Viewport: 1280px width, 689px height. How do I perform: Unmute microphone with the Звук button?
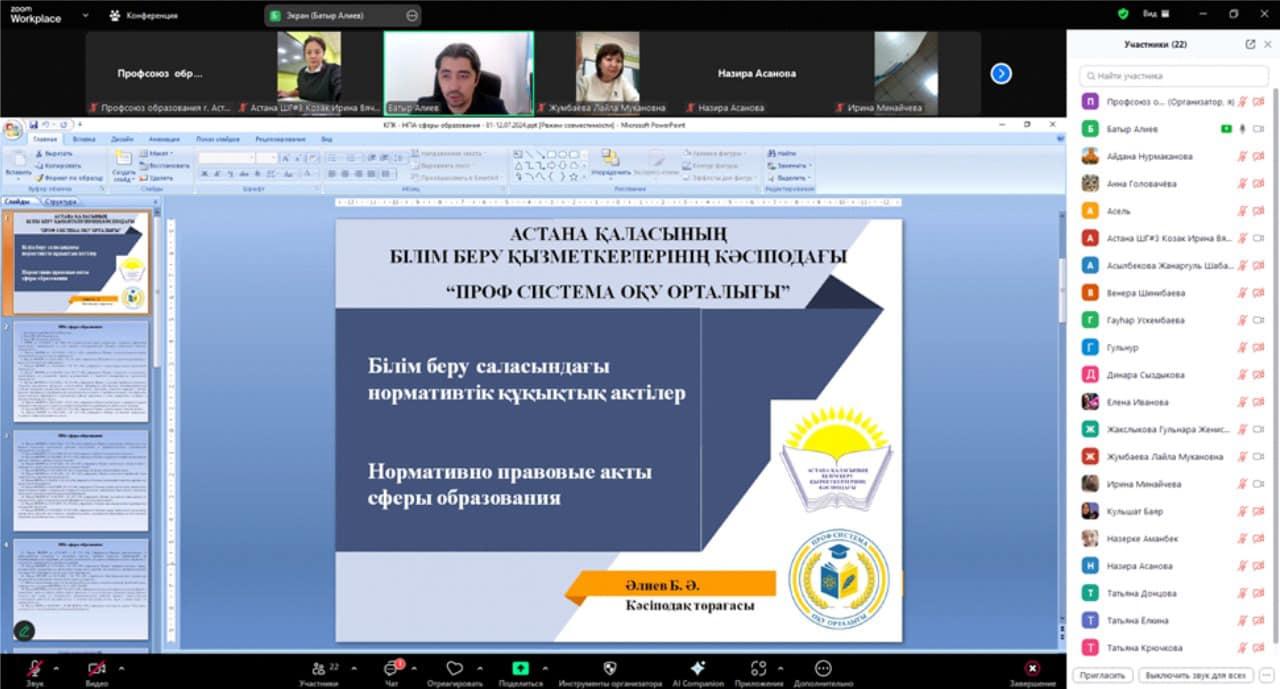35,669
